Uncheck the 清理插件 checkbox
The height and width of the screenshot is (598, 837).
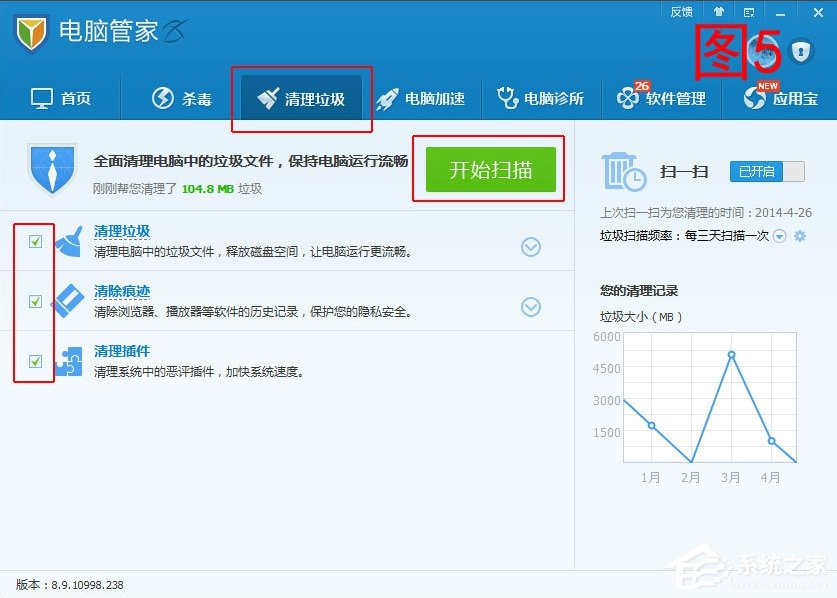point(36,363)
